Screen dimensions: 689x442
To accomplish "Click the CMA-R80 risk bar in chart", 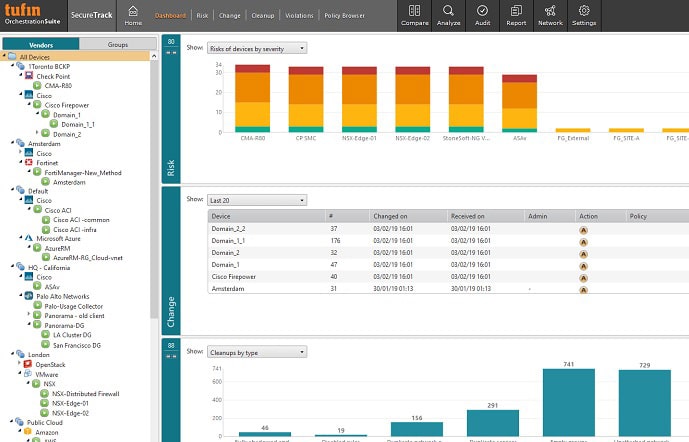I will tap(253, 98).
